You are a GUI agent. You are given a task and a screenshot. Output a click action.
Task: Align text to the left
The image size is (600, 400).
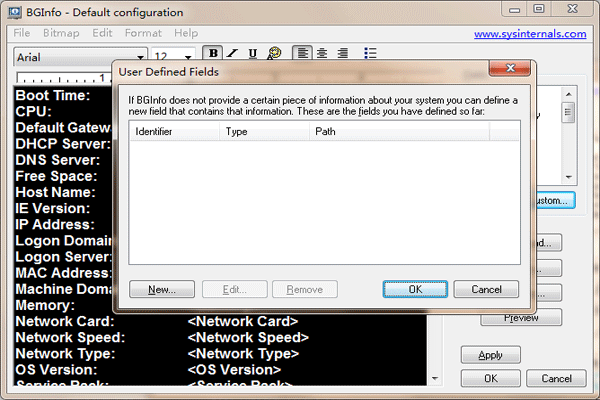point(302,54)
